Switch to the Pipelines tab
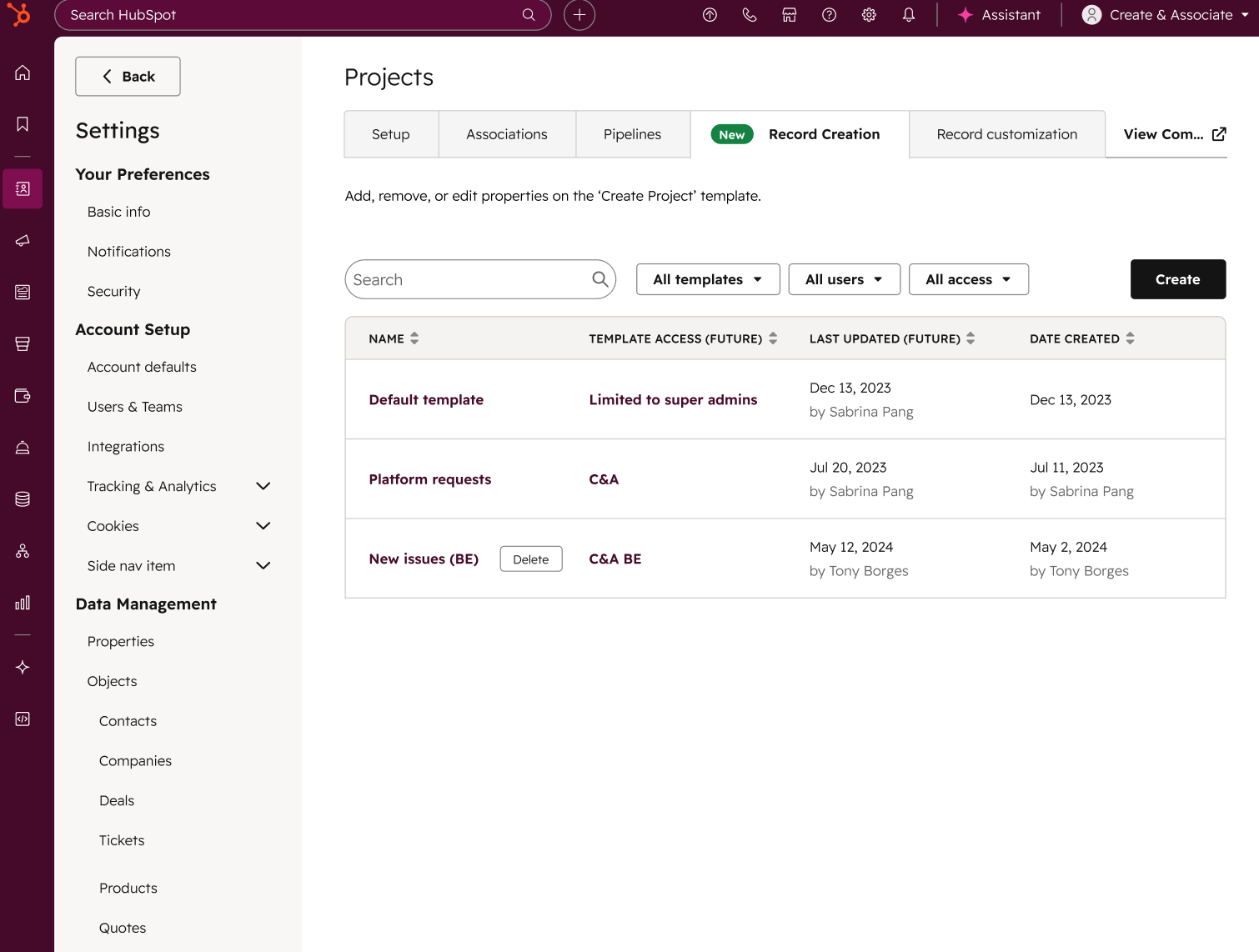Viewport: 1259px width, 952px height. pyautogui.click(x=633, y=134)
